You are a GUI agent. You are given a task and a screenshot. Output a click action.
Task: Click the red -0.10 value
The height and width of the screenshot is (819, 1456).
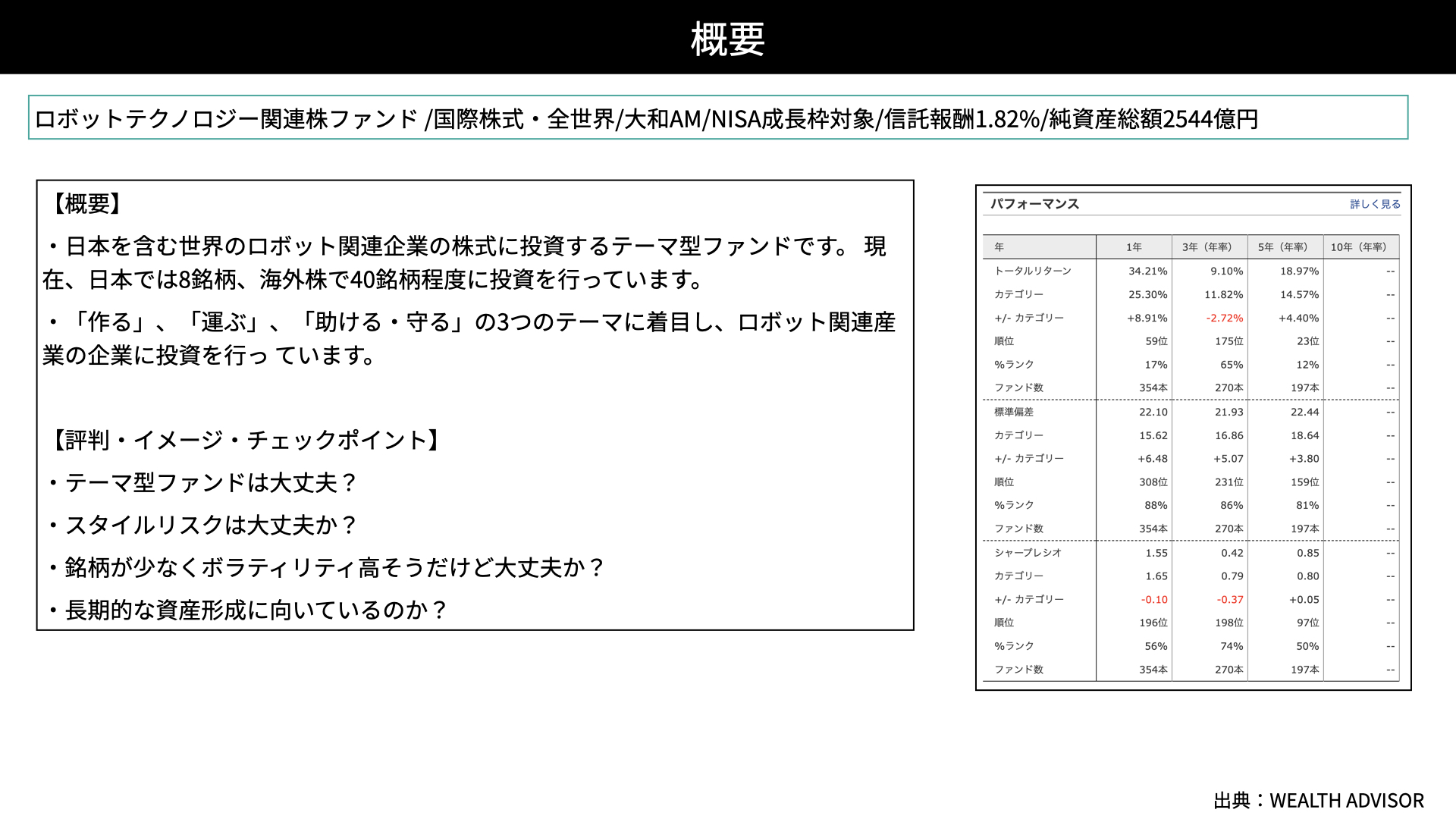coord(1154,599)
